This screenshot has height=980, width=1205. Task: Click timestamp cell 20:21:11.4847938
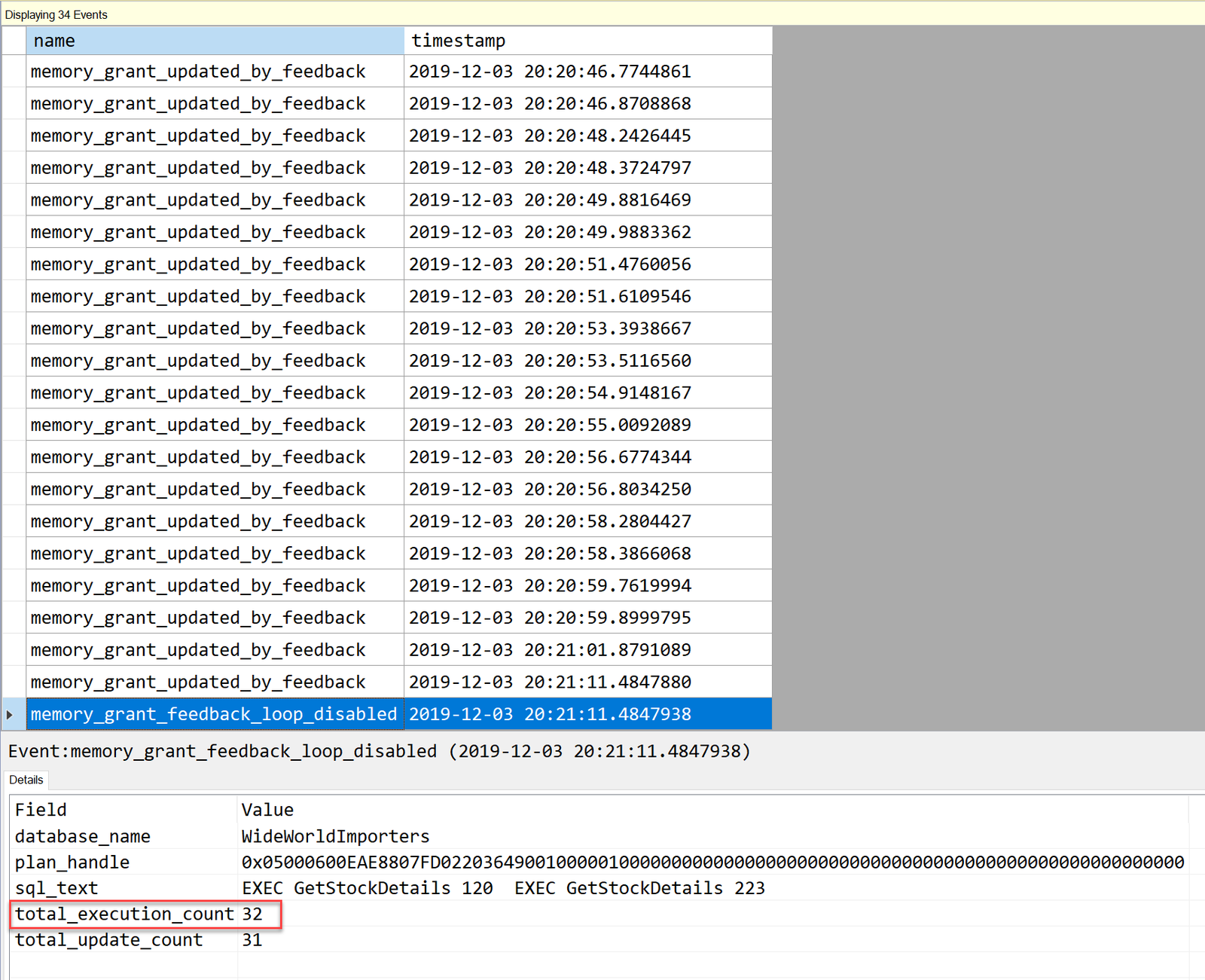587,714
